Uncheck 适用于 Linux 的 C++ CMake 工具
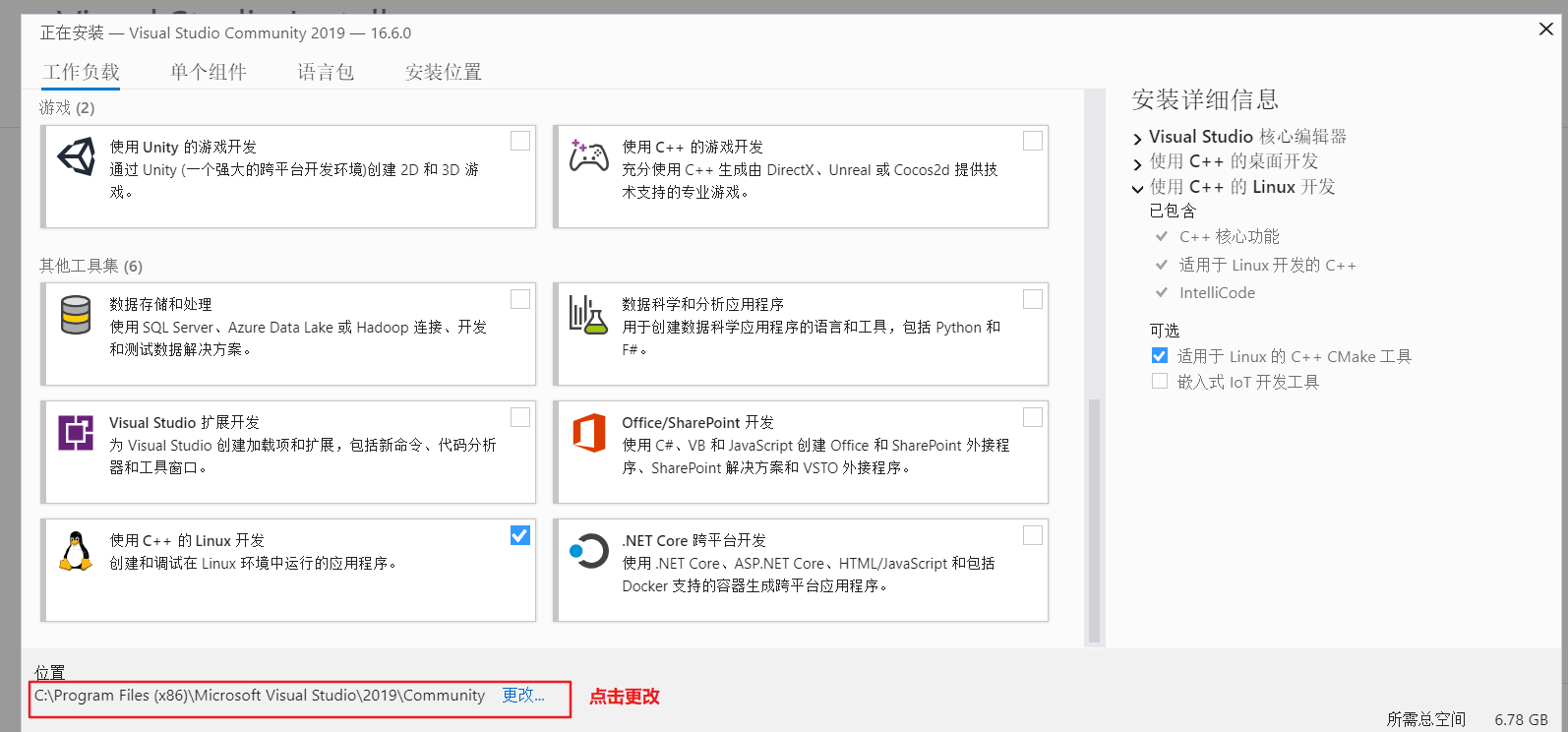 click(1160, 356)
